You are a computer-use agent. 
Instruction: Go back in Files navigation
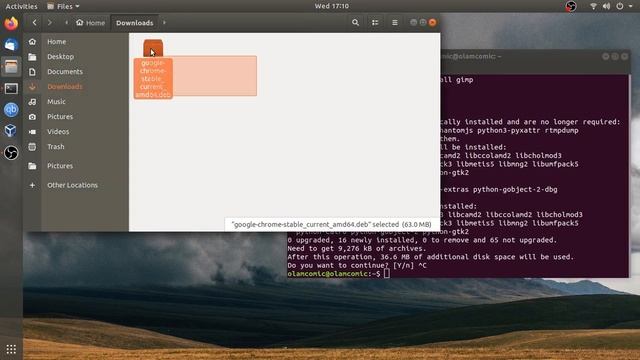point(34,23)
